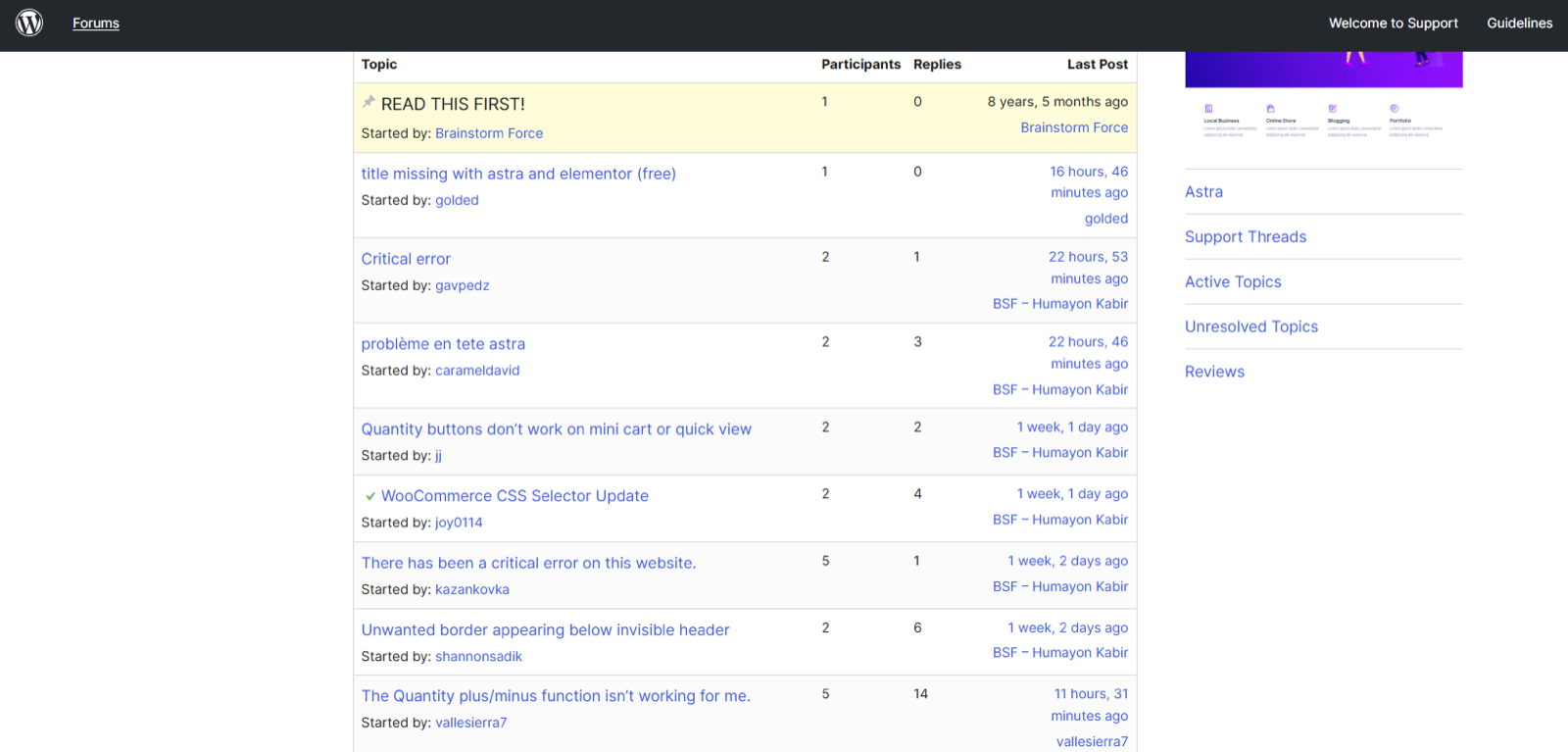1568x752 pixels.
Task: Open BSF – Humayon Kabir on WooCommerce CSS row
Action: 1060,520
